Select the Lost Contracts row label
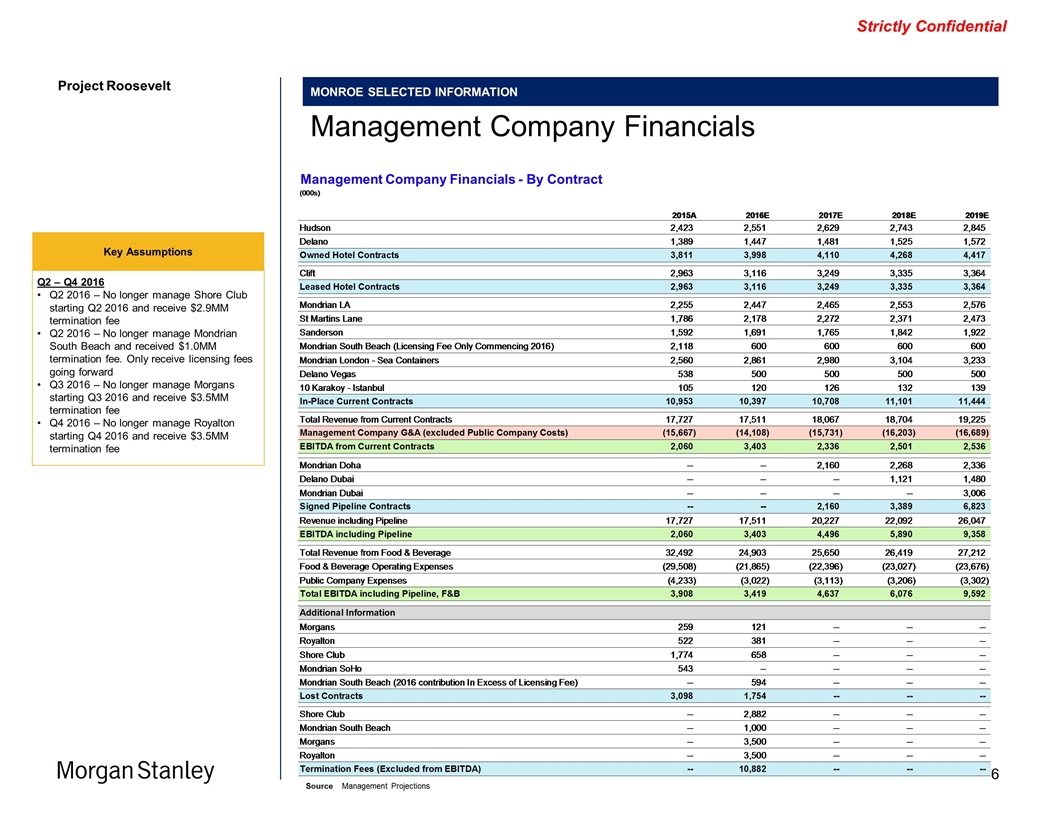Screen dimensions: 1056x816 [x=331, y=695]
